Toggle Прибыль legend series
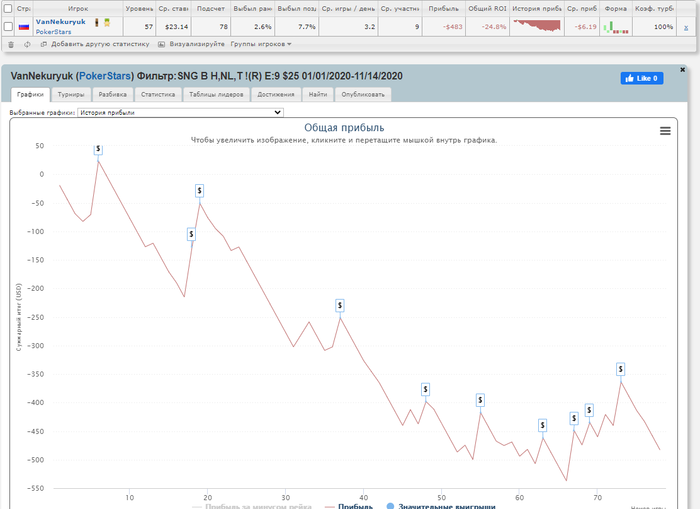Viewport: 700px width, 509px height. pyautogui.click(x=349, y=506)
